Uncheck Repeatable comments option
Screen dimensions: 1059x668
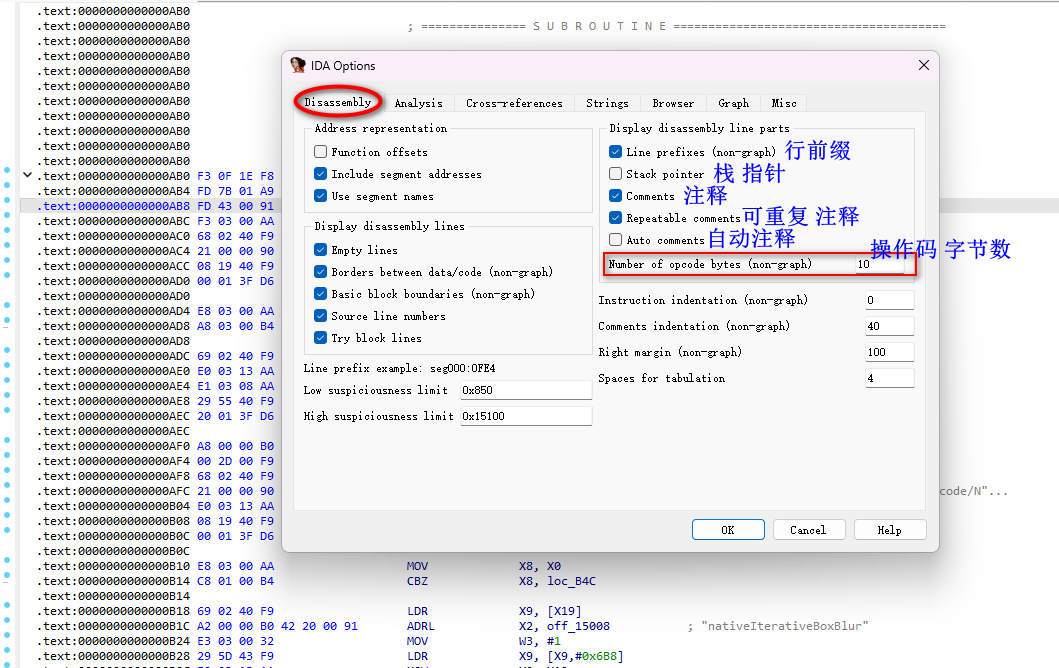point(615,218)
